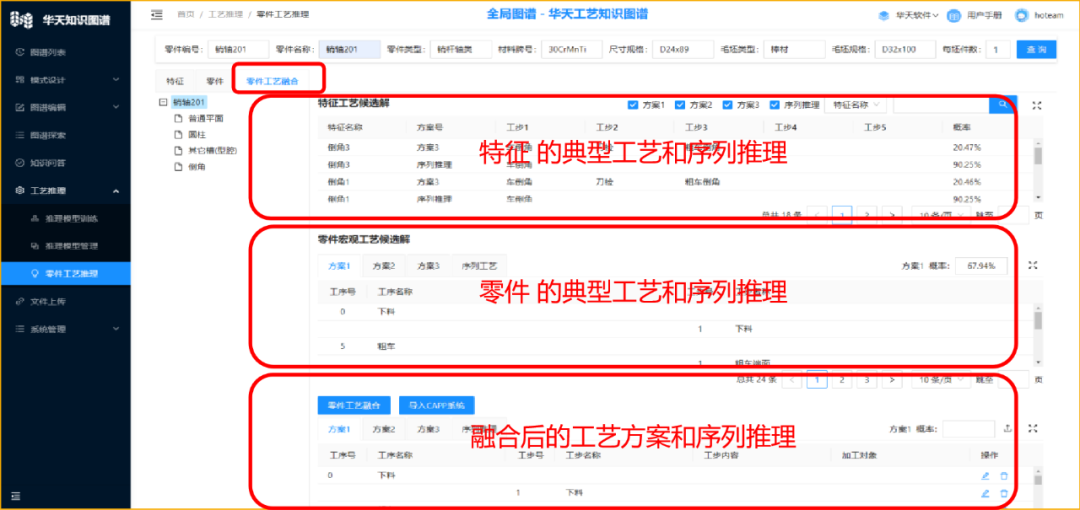
Task: Select 方案3 tab in 零件宏观工艺候选解
Action: coord(428,265)
